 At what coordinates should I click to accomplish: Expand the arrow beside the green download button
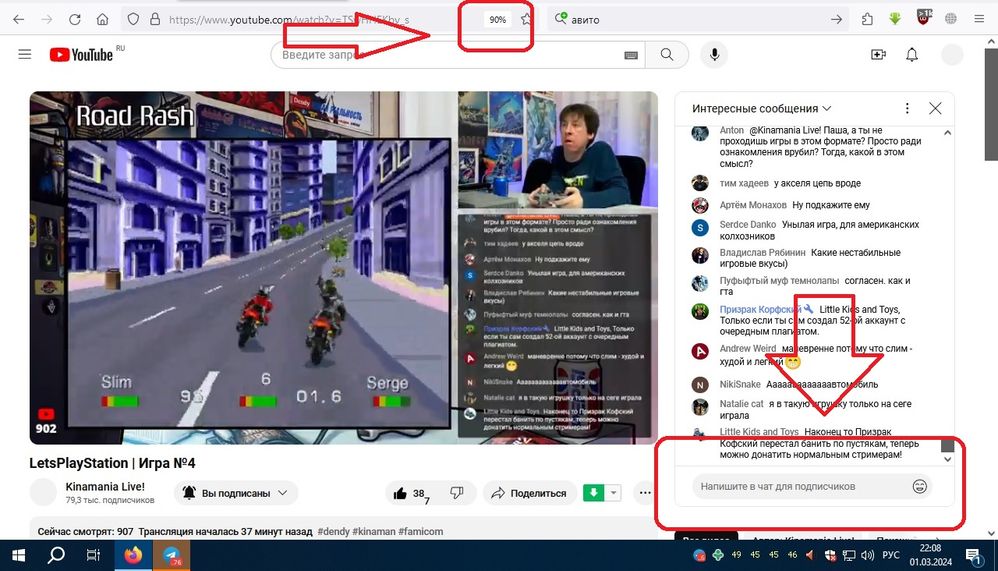point(614,493)
